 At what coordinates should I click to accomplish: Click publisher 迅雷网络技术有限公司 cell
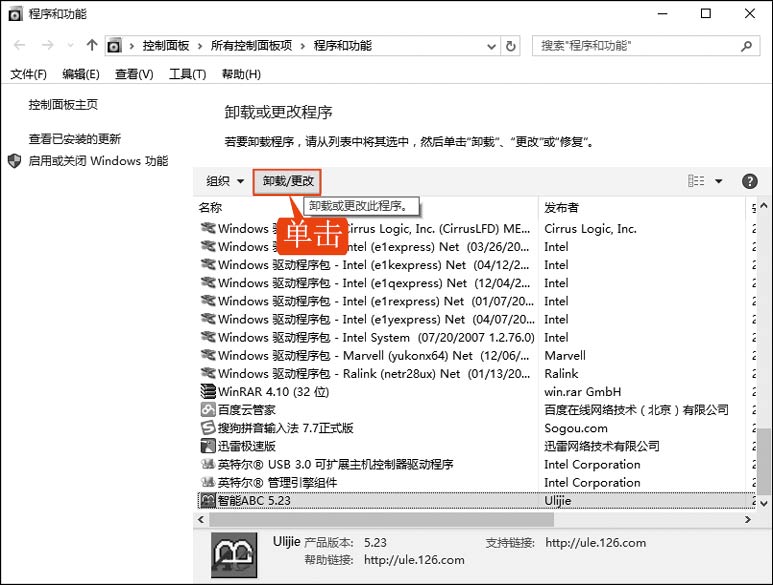[602, 446]
